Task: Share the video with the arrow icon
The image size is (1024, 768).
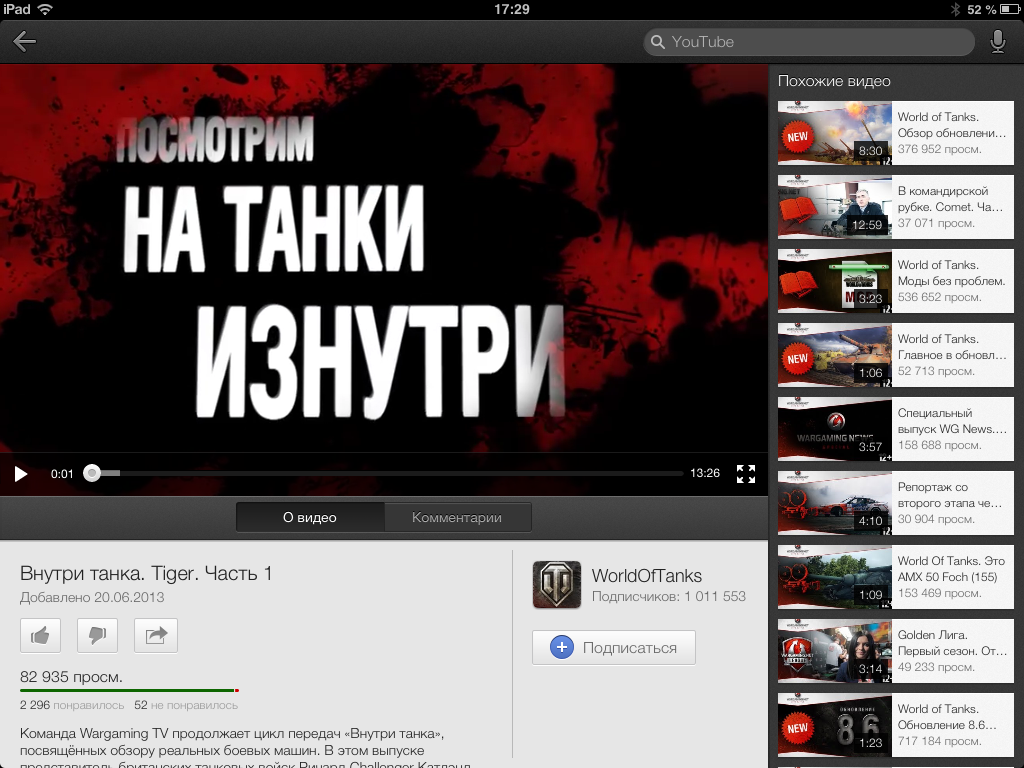Action: (x=155, y=635)
